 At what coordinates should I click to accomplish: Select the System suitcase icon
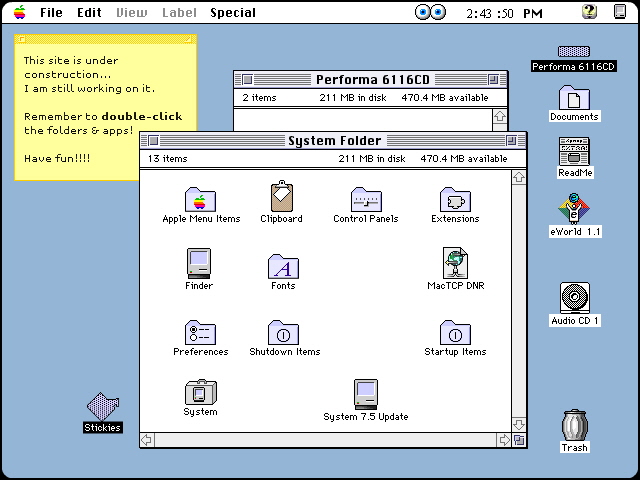click(201, 392)
